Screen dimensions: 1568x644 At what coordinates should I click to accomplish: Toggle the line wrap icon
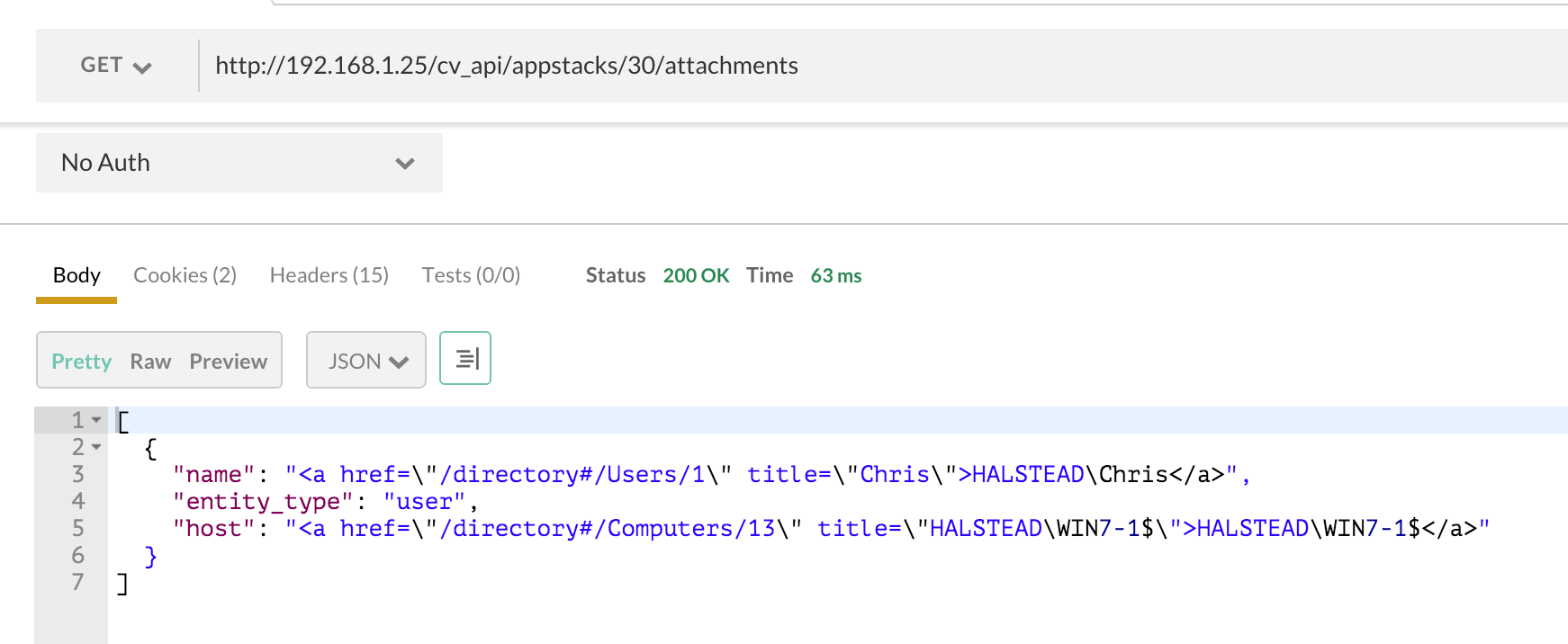[x=465, y=359]
